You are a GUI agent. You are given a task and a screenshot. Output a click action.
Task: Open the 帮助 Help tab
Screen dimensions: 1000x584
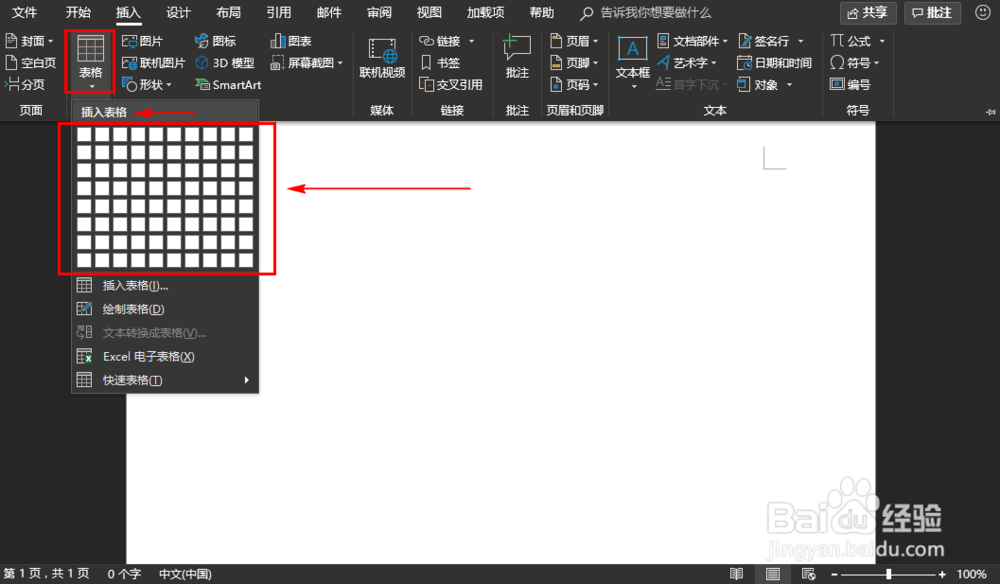coord(541,12)
